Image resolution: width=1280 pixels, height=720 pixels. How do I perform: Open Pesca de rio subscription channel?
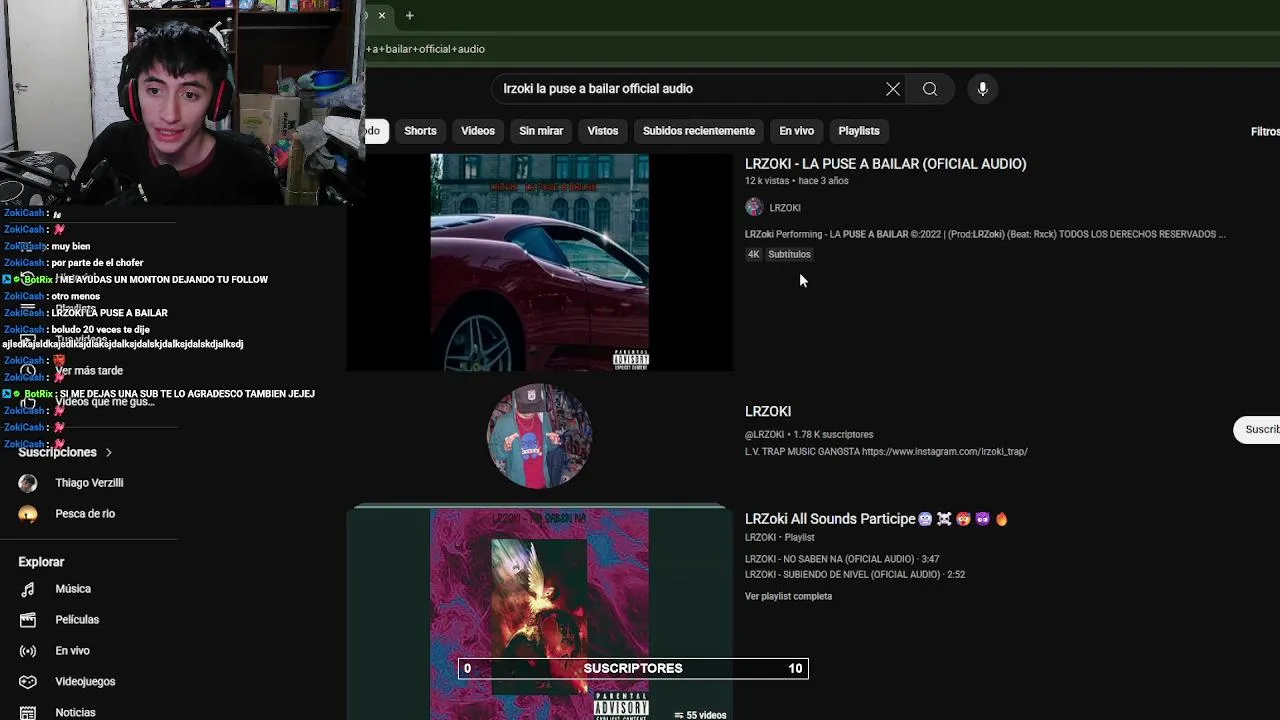[85, 514]
